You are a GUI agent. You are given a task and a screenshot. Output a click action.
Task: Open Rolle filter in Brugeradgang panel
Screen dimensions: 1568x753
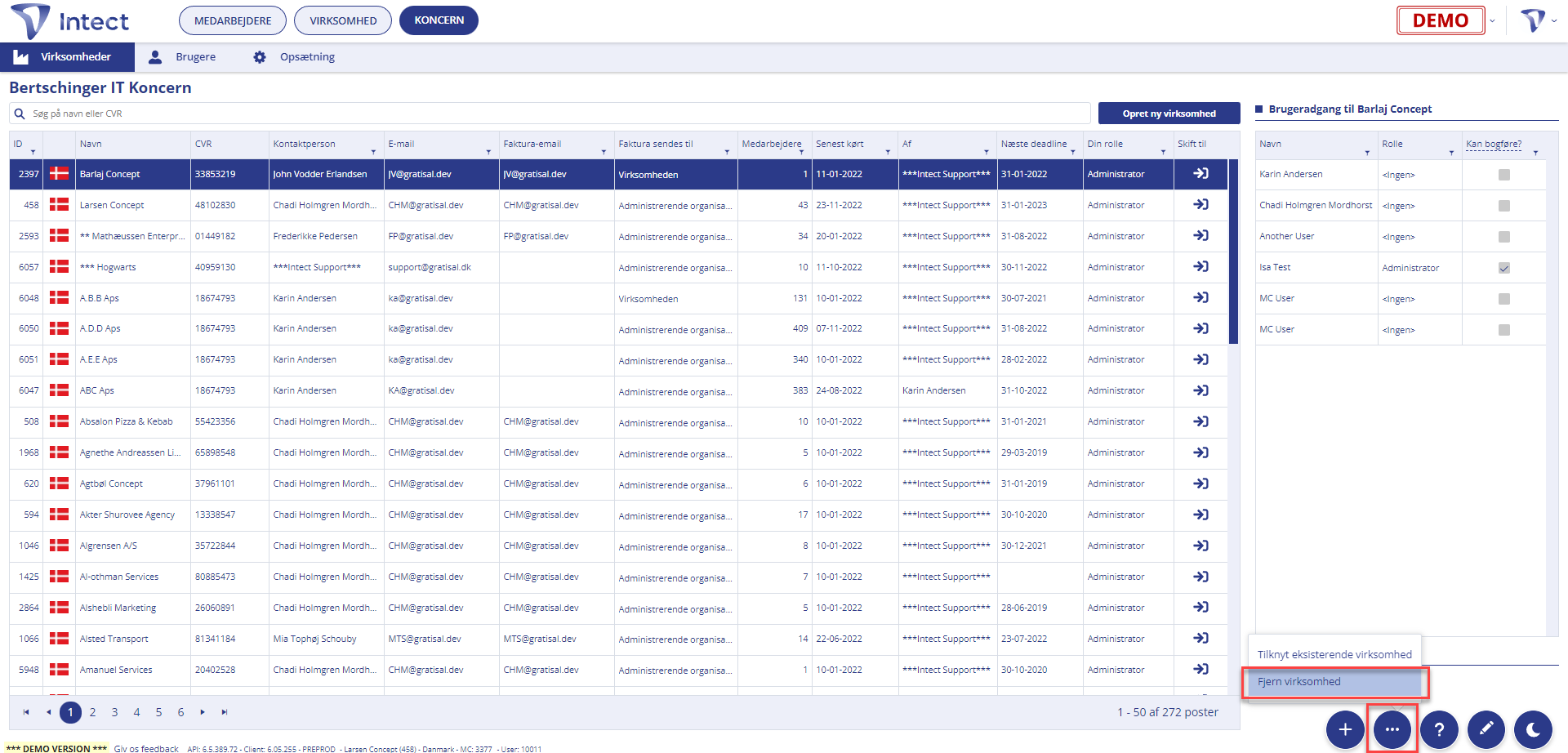(1451, 154)
